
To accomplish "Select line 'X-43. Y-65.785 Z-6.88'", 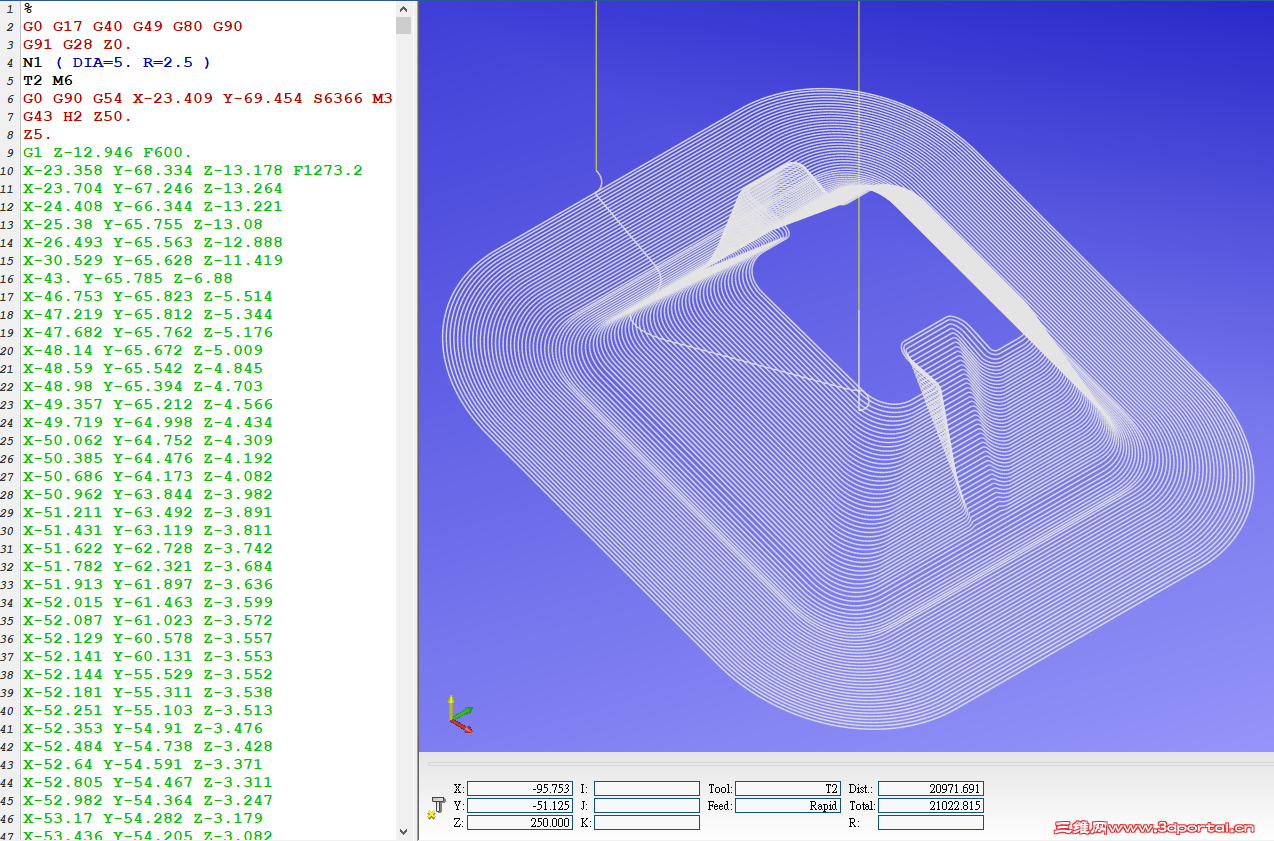I will (x=127, y=278).
